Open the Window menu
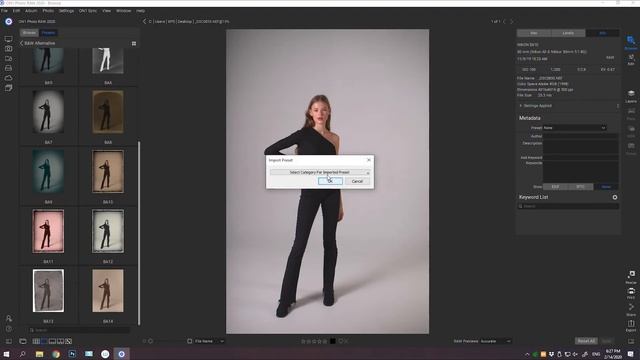The height and width of the screenshot is (360, 640). (124, 11)
